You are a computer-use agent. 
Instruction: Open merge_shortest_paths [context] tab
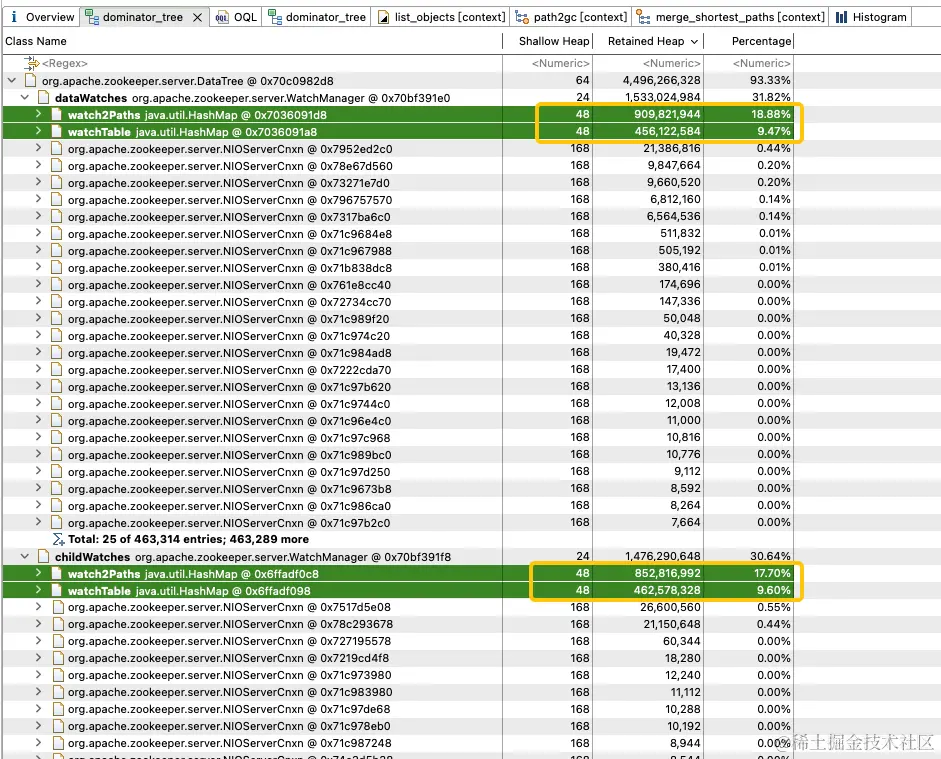click(x=731, y=17)
